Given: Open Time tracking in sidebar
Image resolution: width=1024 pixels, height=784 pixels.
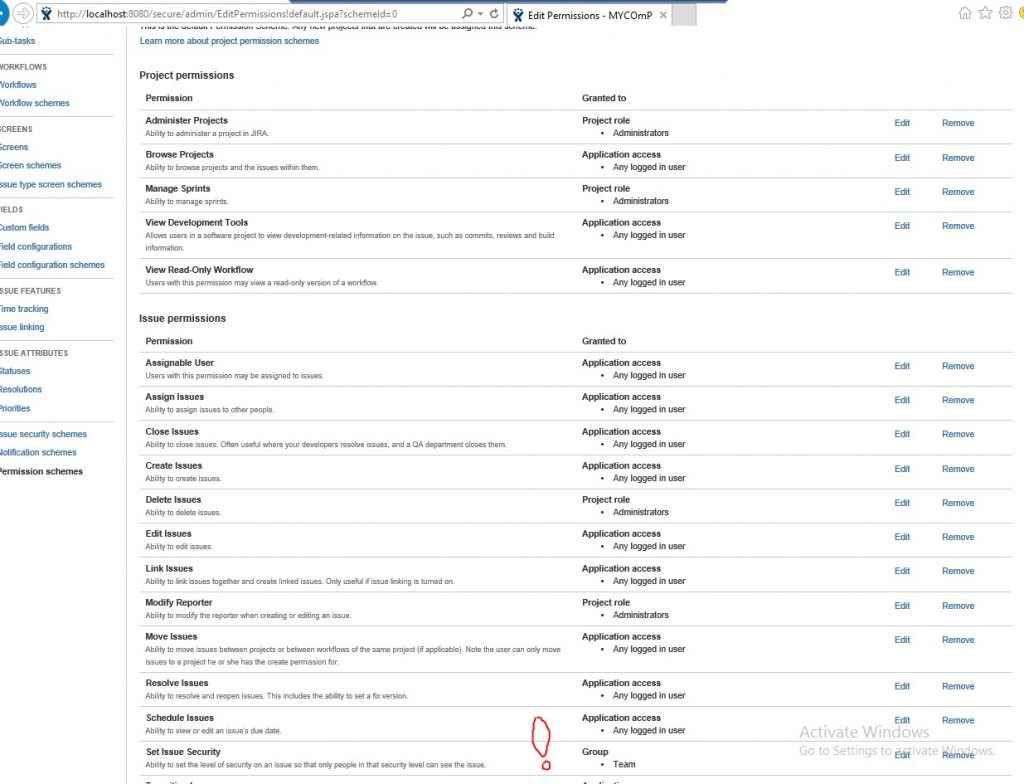Looking at the screenshot, I should [24, 308].
